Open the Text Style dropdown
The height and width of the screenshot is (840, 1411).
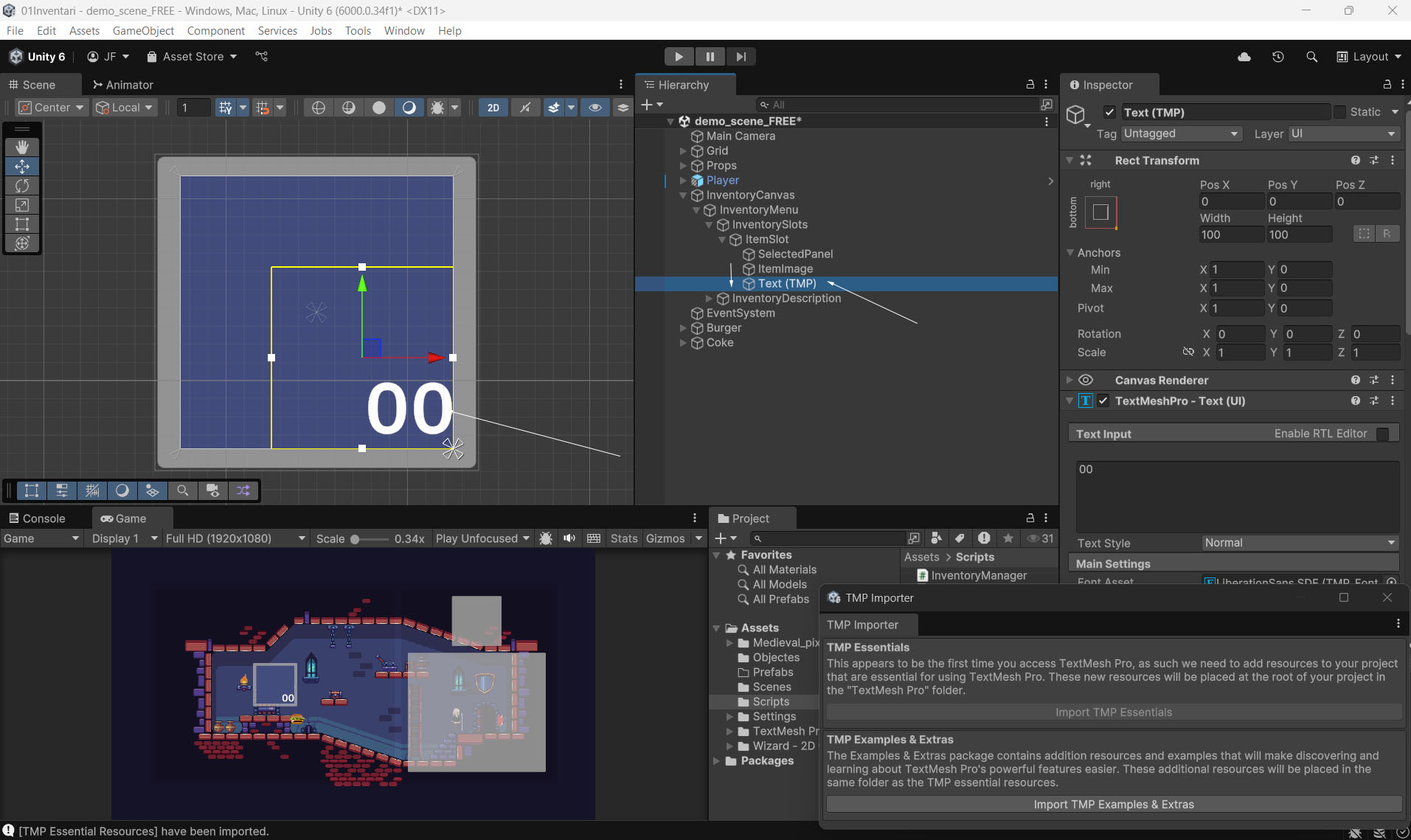1300,543
